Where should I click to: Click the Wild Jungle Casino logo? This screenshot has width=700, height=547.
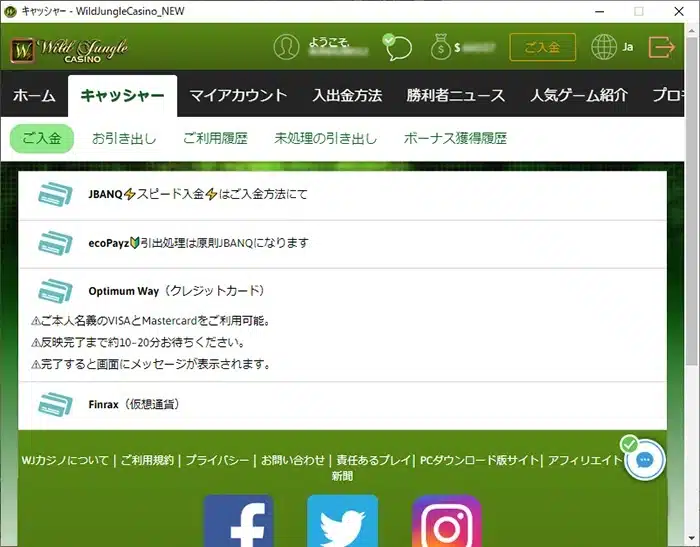[69, 49]
